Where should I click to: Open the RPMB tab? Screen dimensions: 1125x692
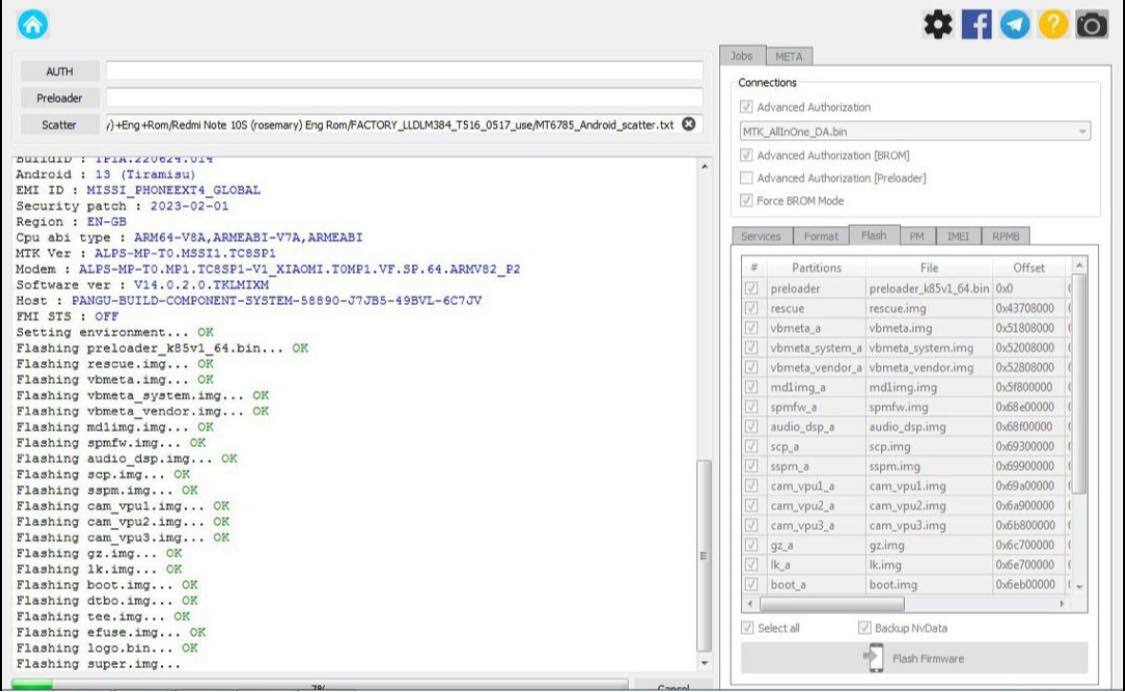[x=1005, y=236]
